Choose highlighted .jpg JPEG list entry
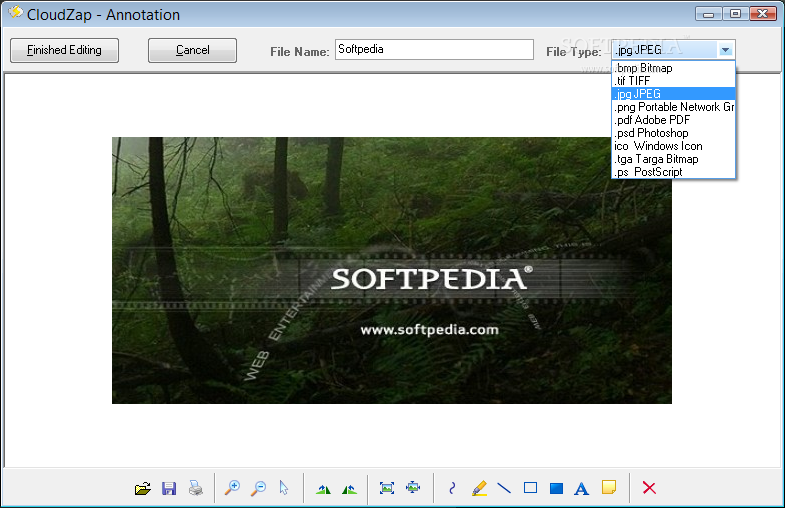This screenshot has height=508, width=785. tap(673, 94)
